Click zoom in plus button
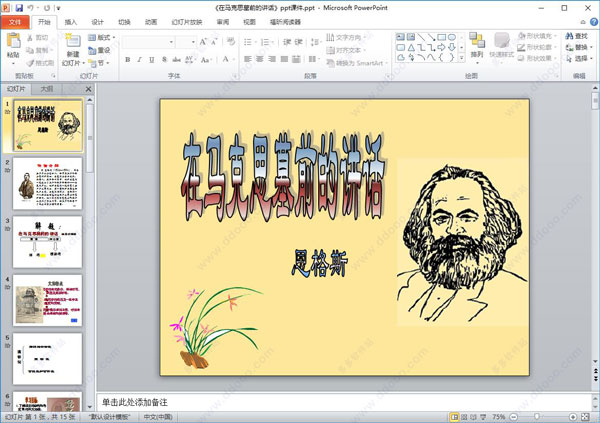Screen dimensions: 600x423 click(573, 417)
